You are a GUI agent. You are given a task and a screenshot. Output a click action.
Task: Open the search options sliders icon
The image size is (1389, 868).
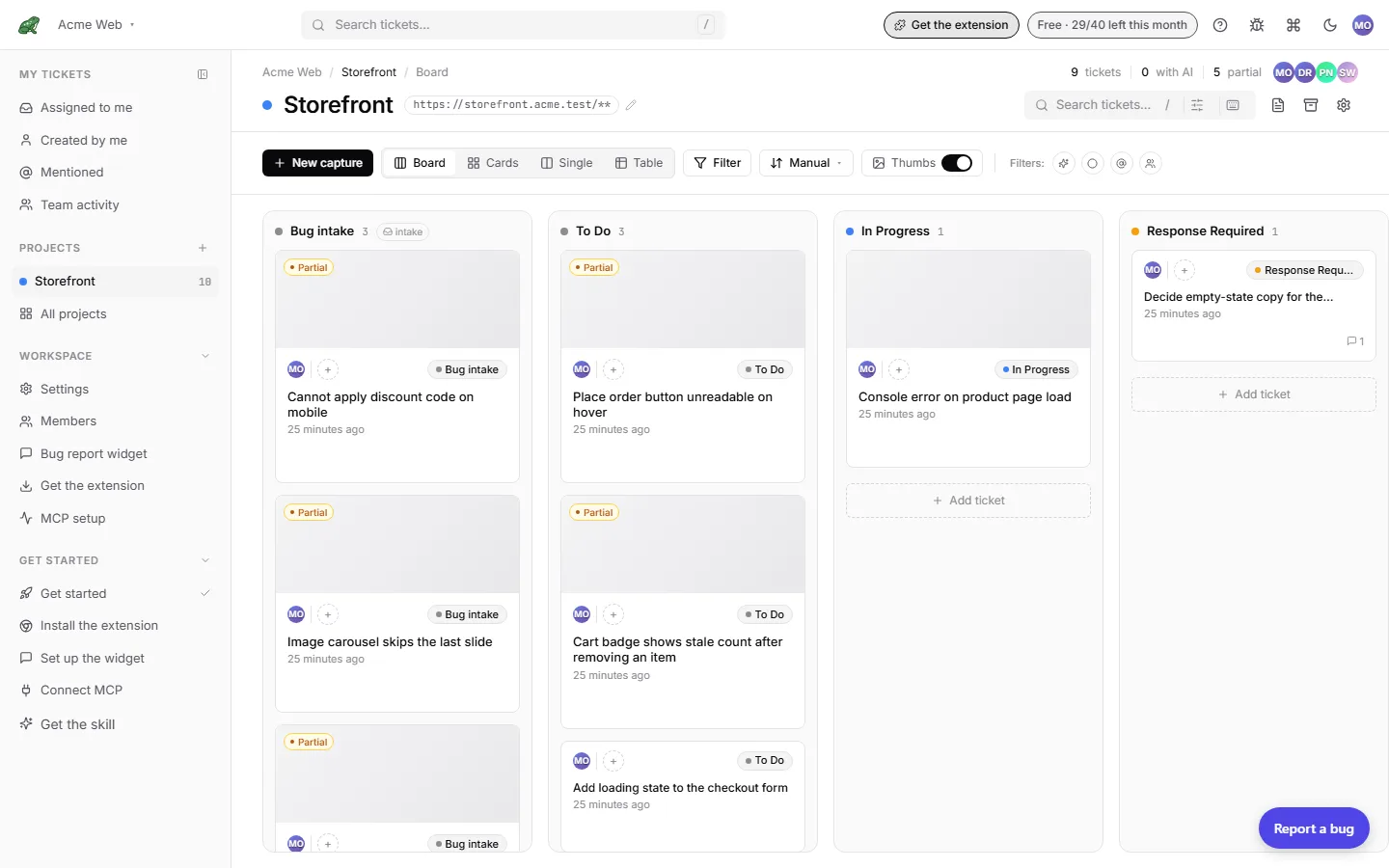[1197, 105]
